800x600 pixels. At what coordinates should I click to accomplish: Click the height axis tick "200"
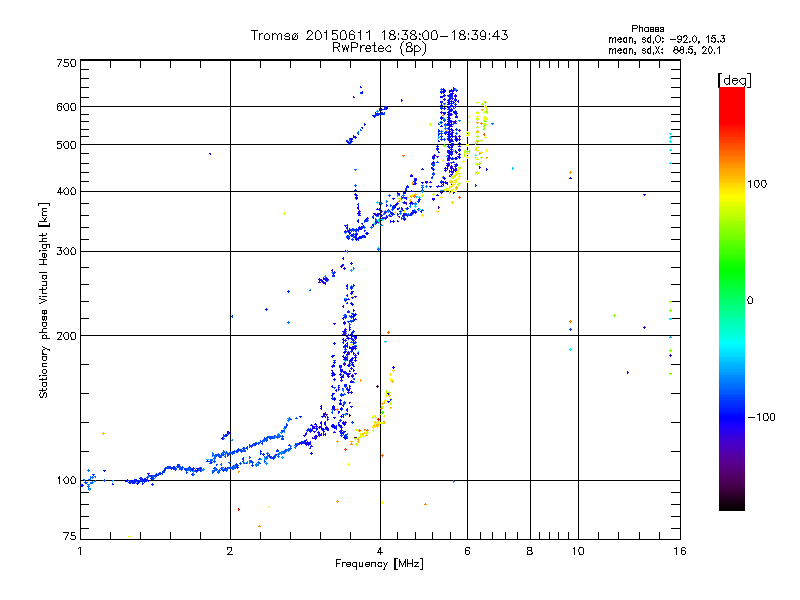pyautogui.click(x=66, y=336)
